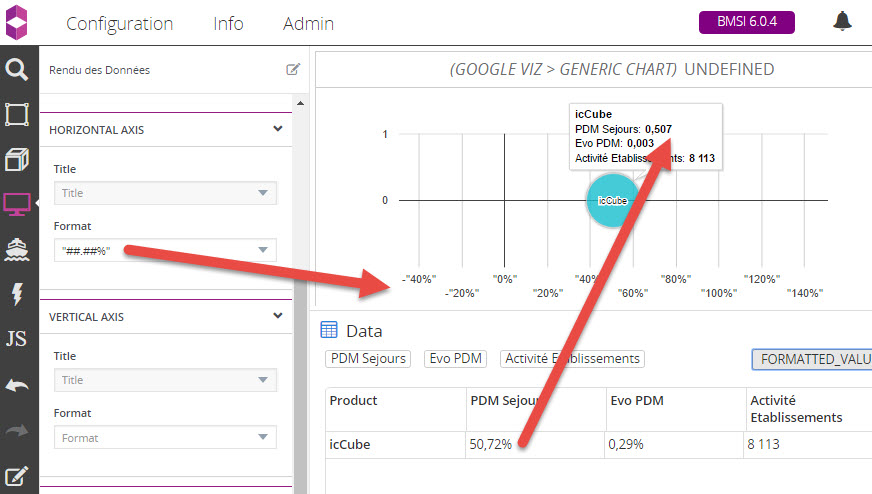
Task: Click the PDM Sejours tag button
Action: [368, 358]
